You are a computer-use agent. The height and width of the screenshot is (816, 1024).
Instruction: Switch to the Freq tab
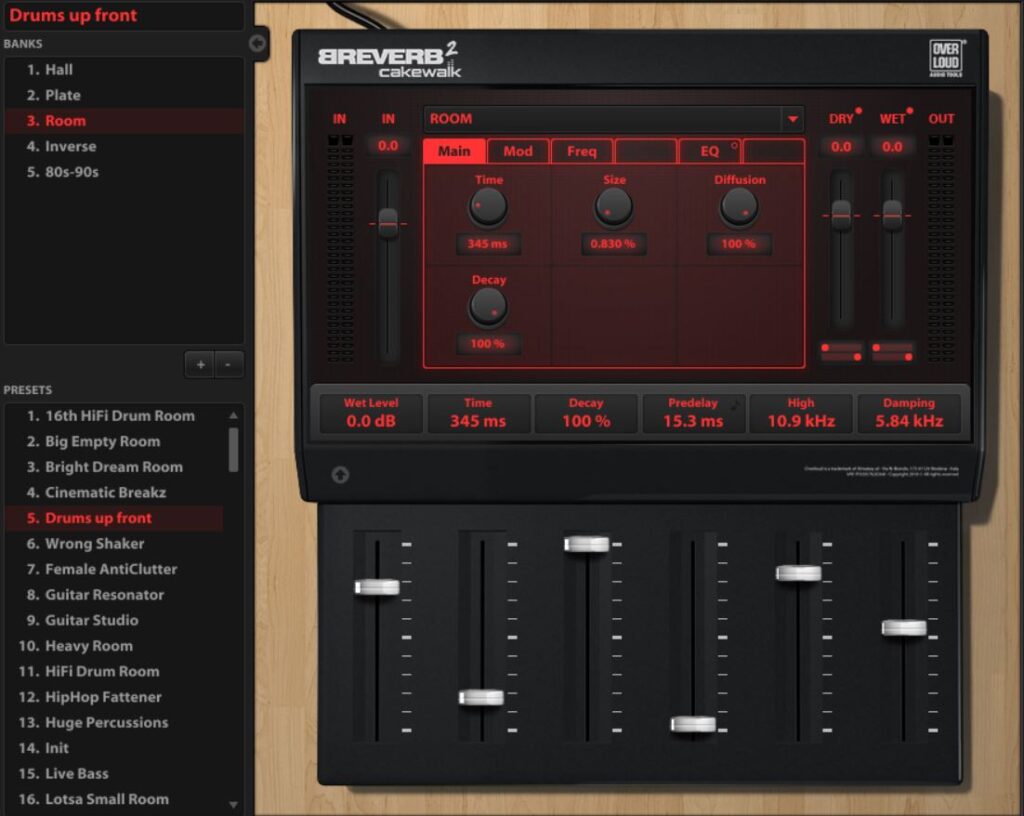tap(582, 151)
